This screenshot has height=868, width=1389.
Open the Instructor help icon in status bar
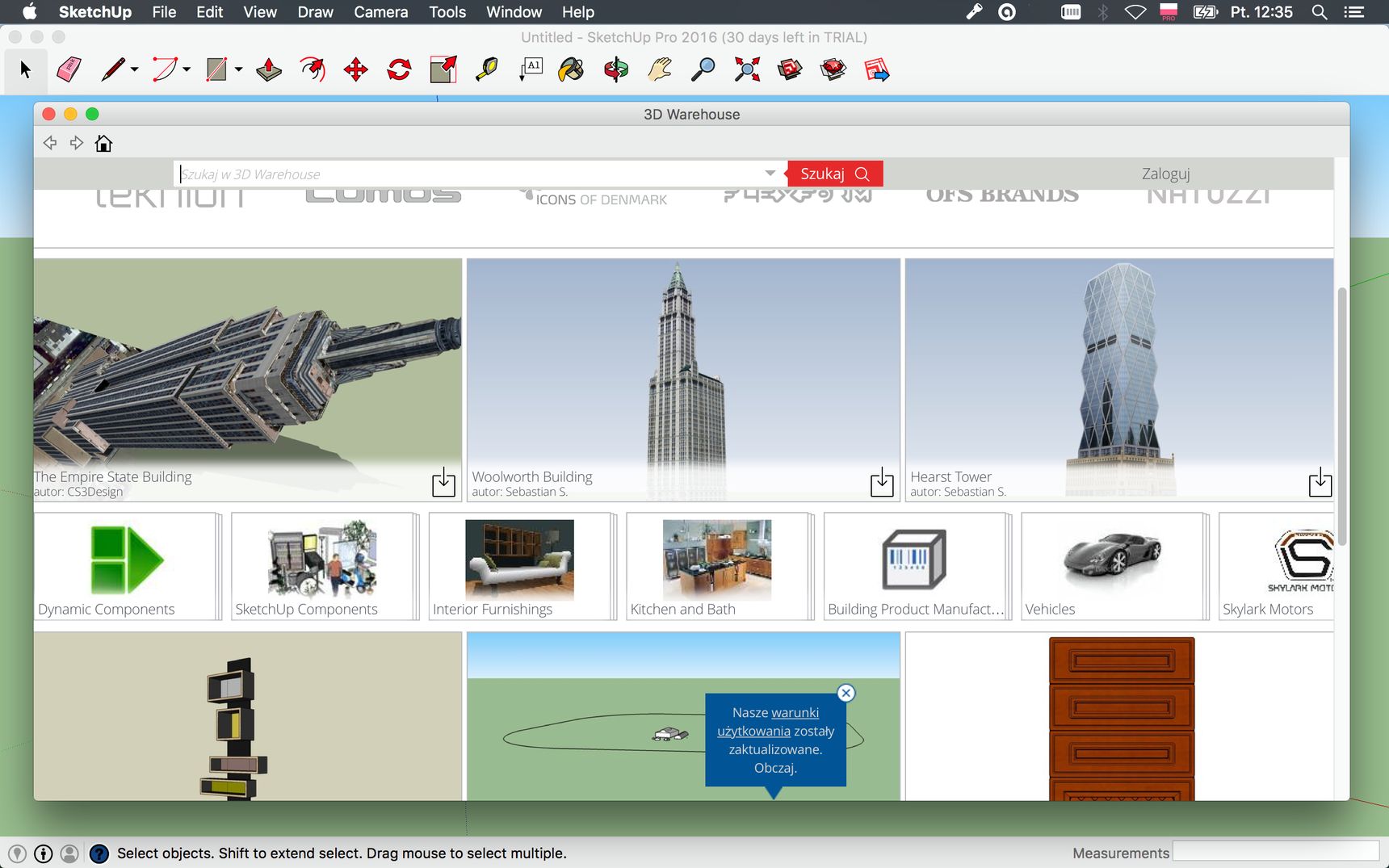[99, 853]
